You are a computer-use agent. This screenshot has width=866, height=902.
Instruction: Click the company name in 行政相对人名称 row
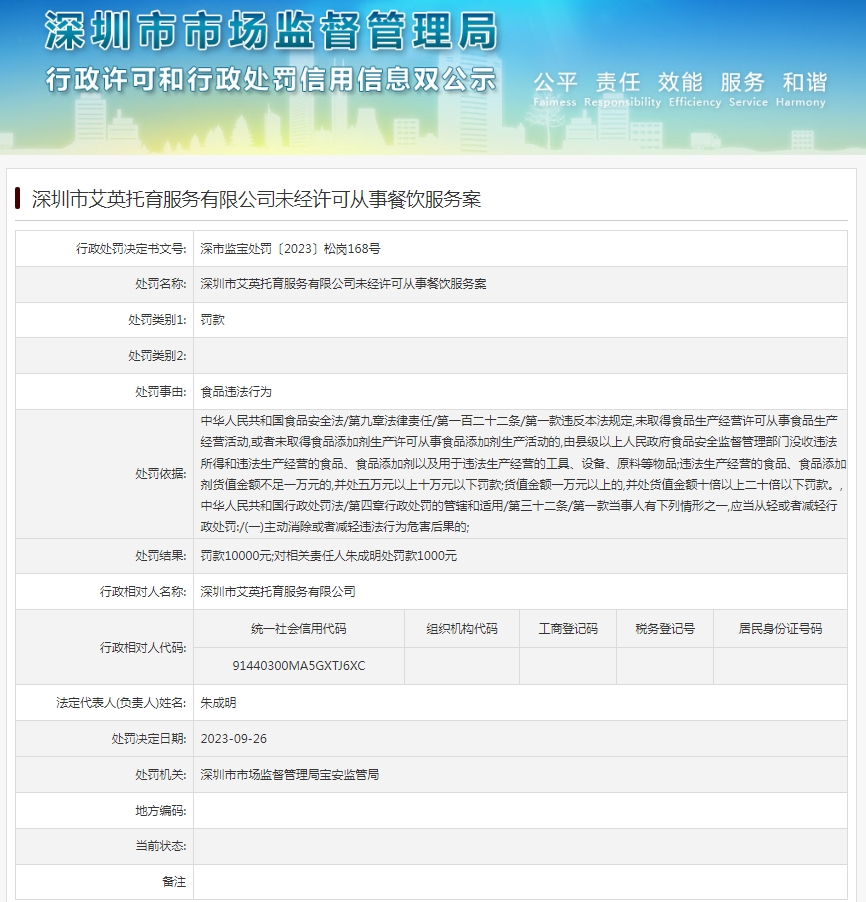tap(278, 591)
